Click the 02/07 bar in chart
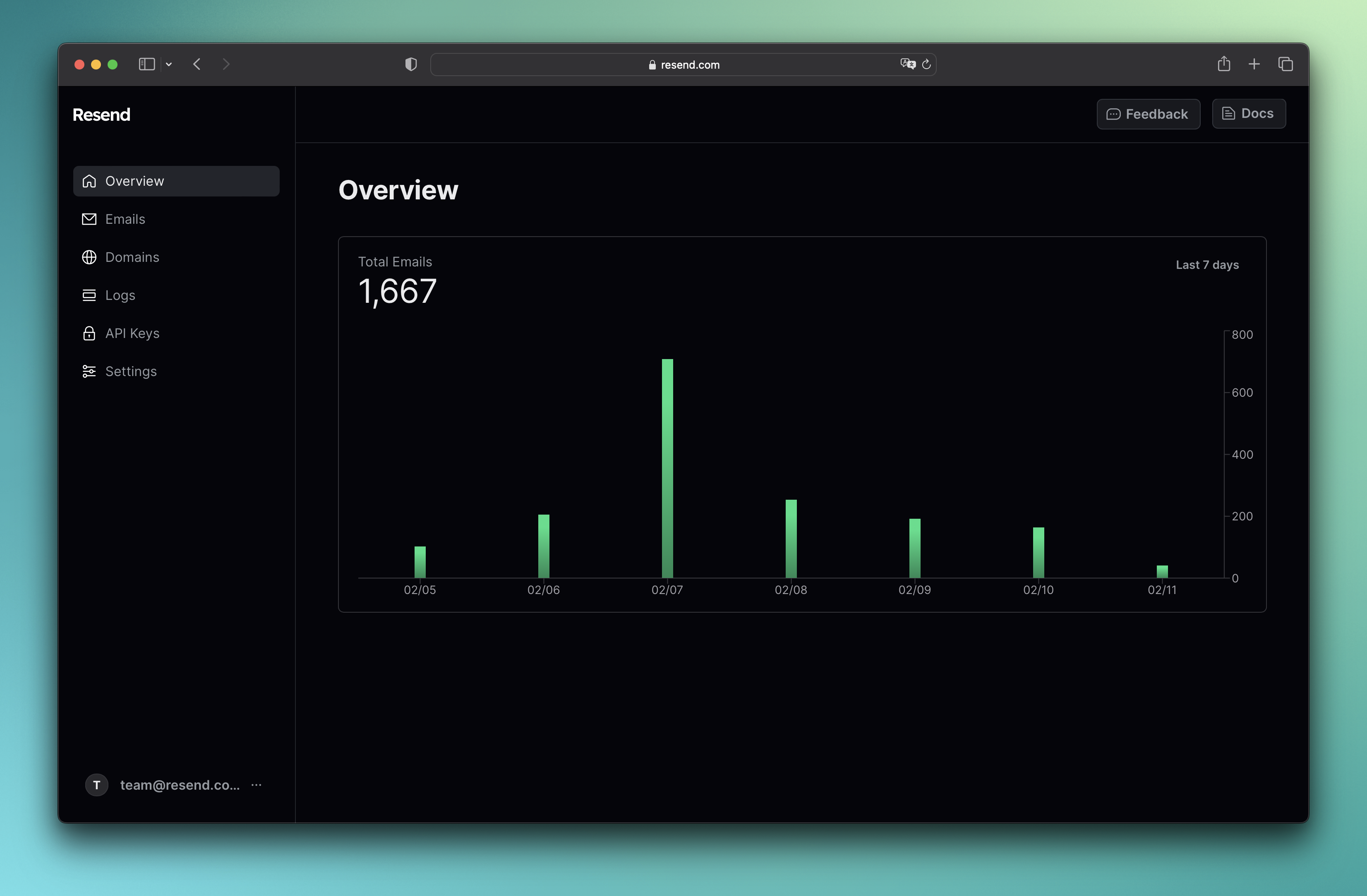The image size is (1367, 896). click(x=667, y=468)
